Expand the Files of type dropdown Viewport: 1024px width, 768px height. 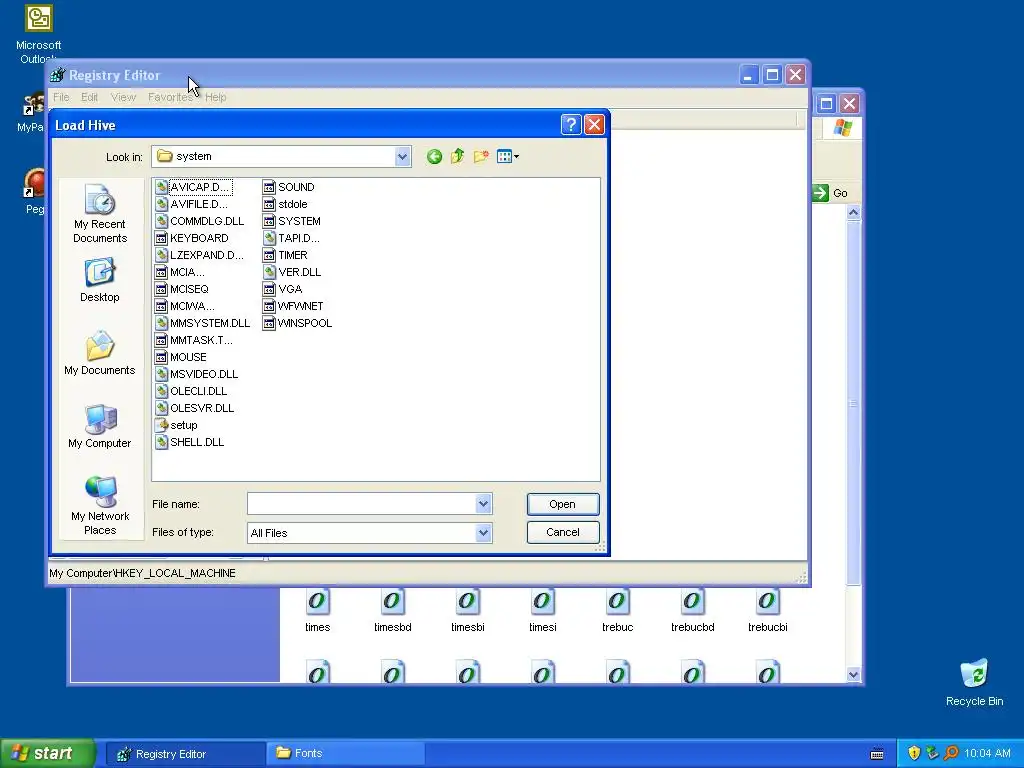pyautogui.click(x=483, y=533)
